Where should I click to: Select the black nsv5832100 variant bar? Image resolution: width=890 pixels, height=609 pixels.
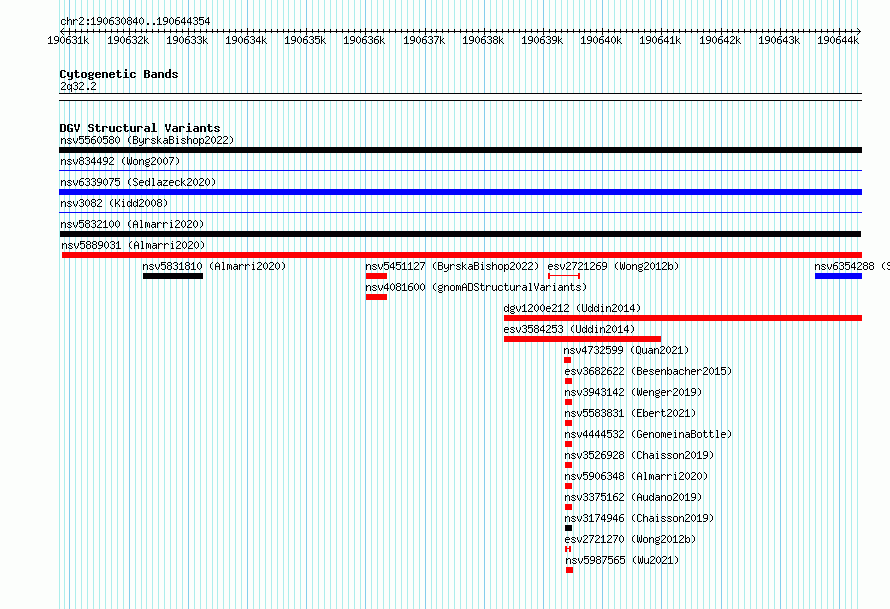460,234
